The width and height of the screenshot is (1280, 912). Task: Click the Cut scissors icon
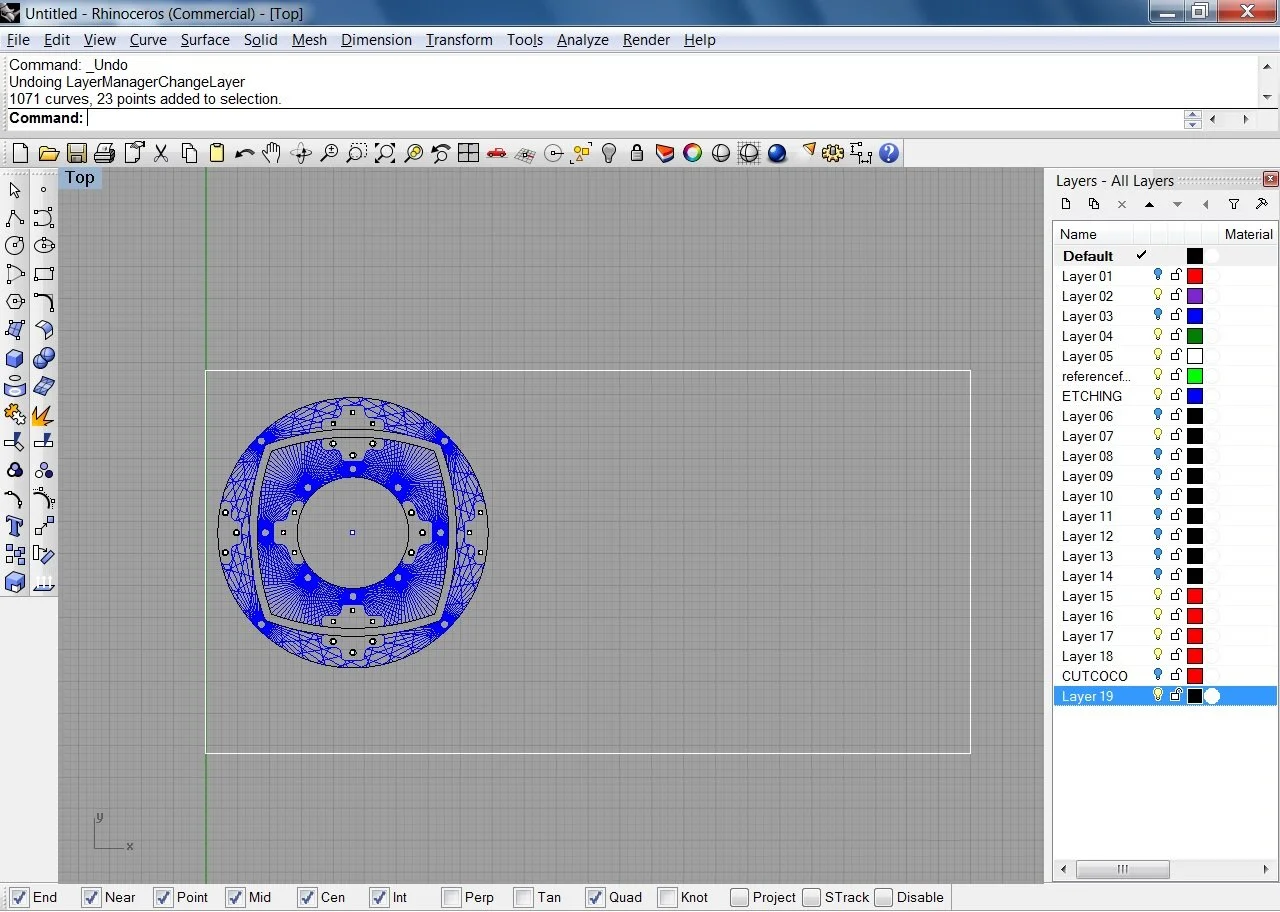(160, 153)
